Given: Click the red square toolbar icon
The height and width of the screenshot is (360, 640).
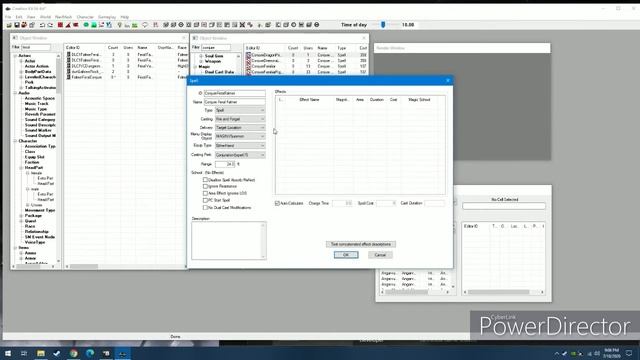Looking at the screenshot, I should (60, 25).
